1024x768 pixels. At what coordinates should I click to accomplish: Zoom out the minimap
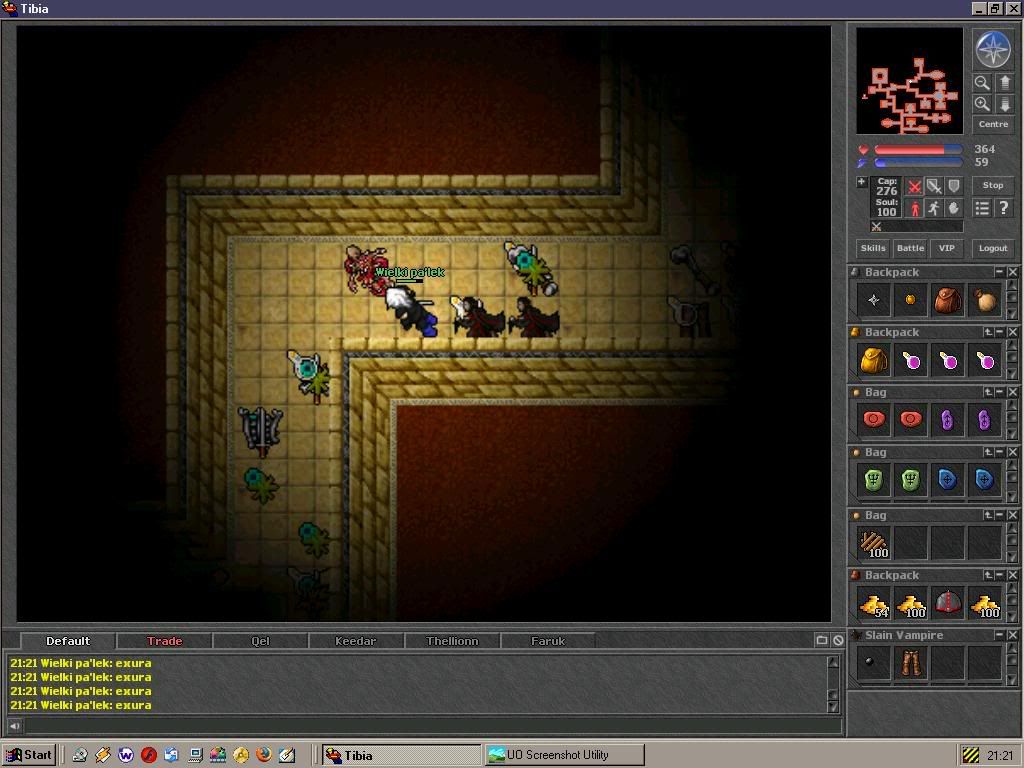click(x=982, y=83)
